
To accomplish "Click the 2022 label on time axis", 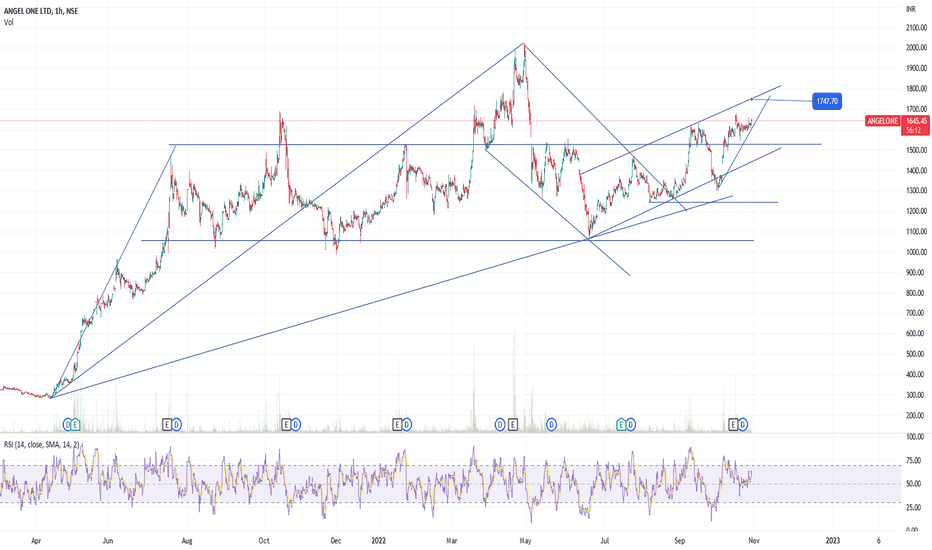I will pos(379,540).
